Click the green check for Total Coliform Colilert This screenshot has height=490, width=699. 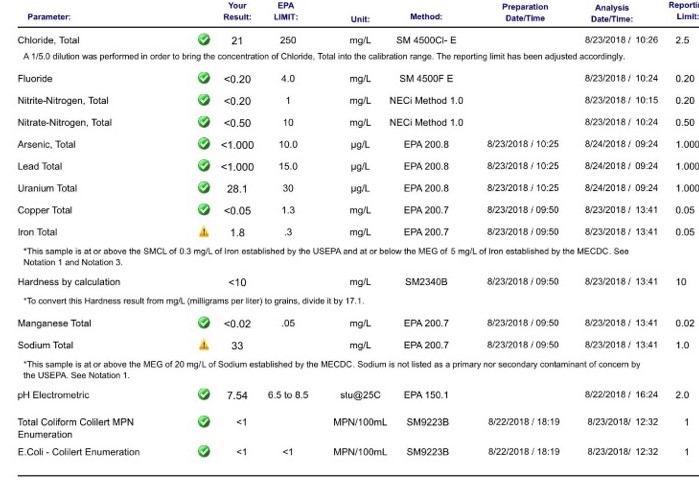click(x=204, y=421)
